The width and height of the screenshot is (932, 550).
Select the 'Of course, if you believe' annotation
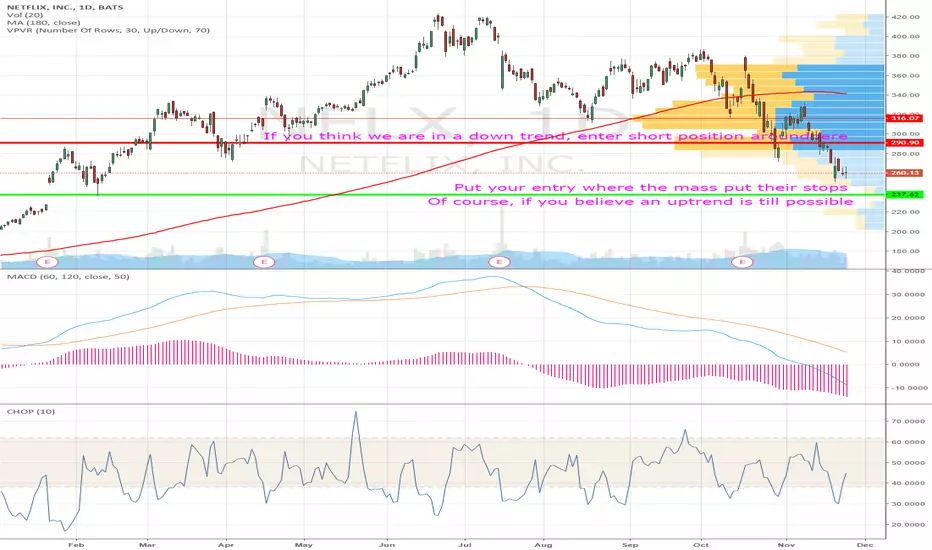pos(641,202)
